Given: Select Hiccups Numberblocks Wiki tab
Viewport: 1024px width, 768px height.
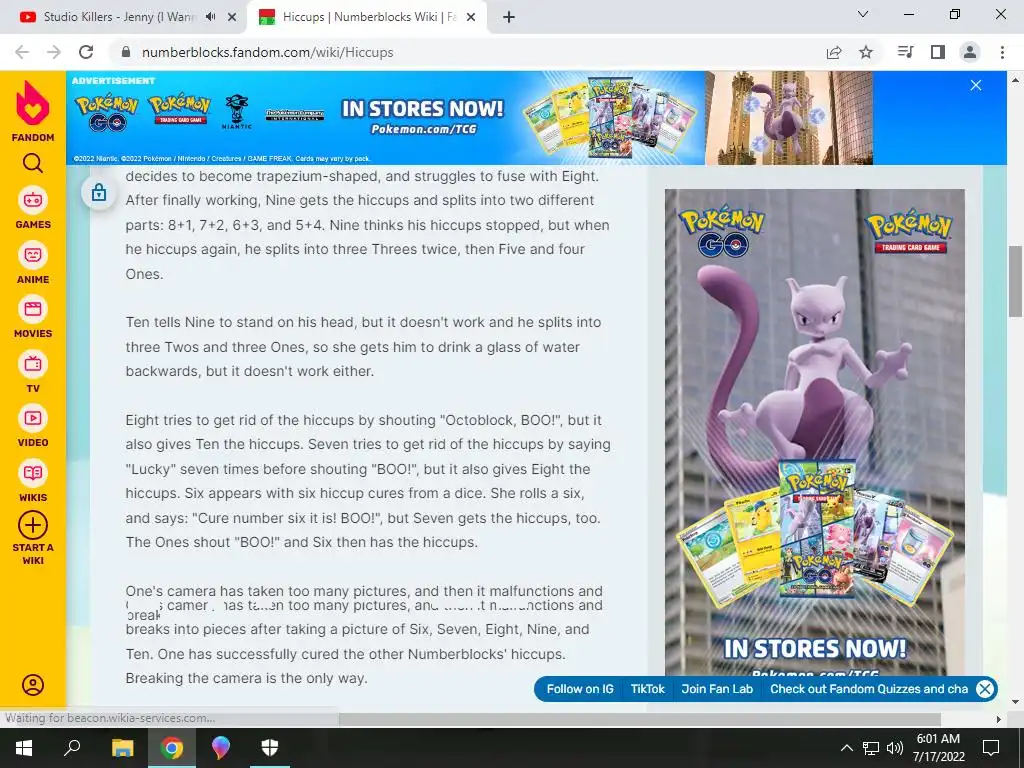Looking at the screenshot, I should tap(369, 17).
